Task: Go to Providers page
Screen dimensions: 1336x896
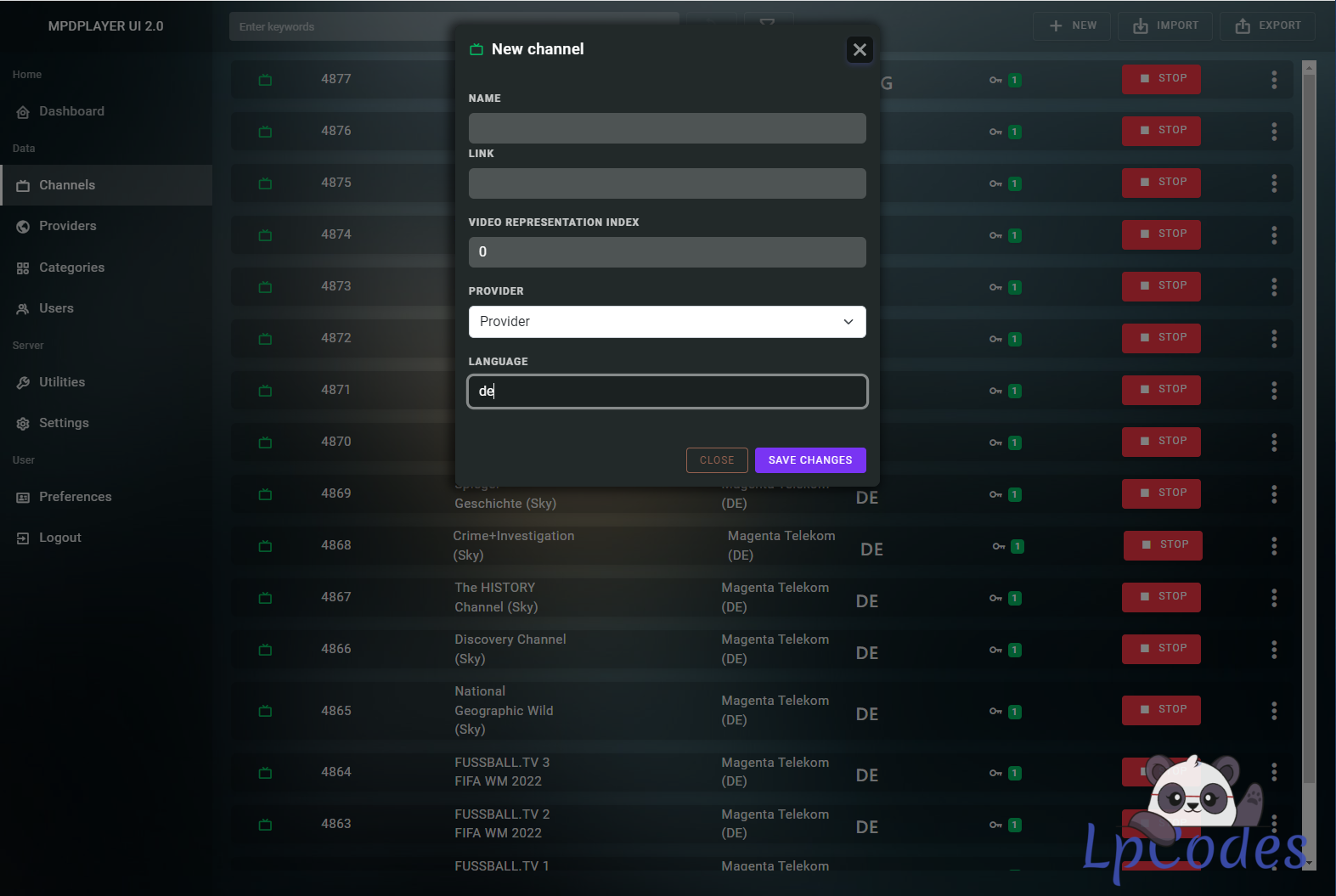Action: (x=67, y=226)
